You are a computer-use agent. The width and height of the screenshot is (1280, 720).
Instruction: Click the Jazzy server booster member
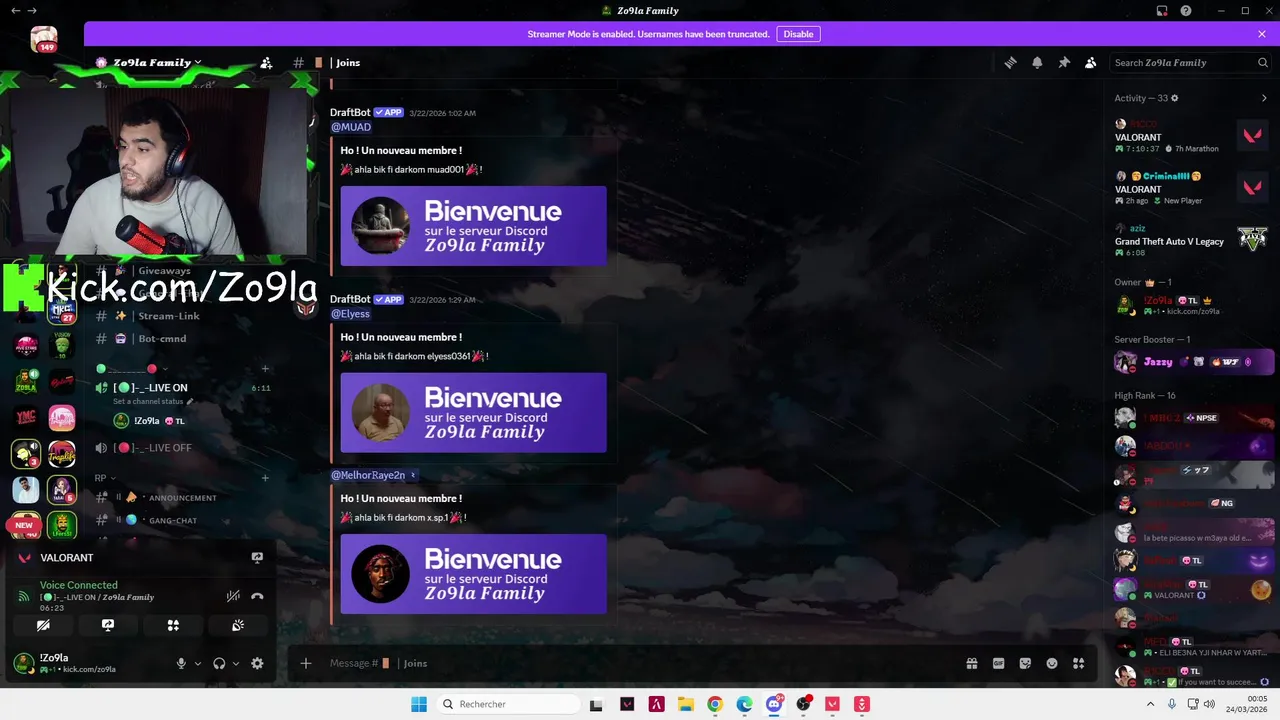(x=1193, y=362)
